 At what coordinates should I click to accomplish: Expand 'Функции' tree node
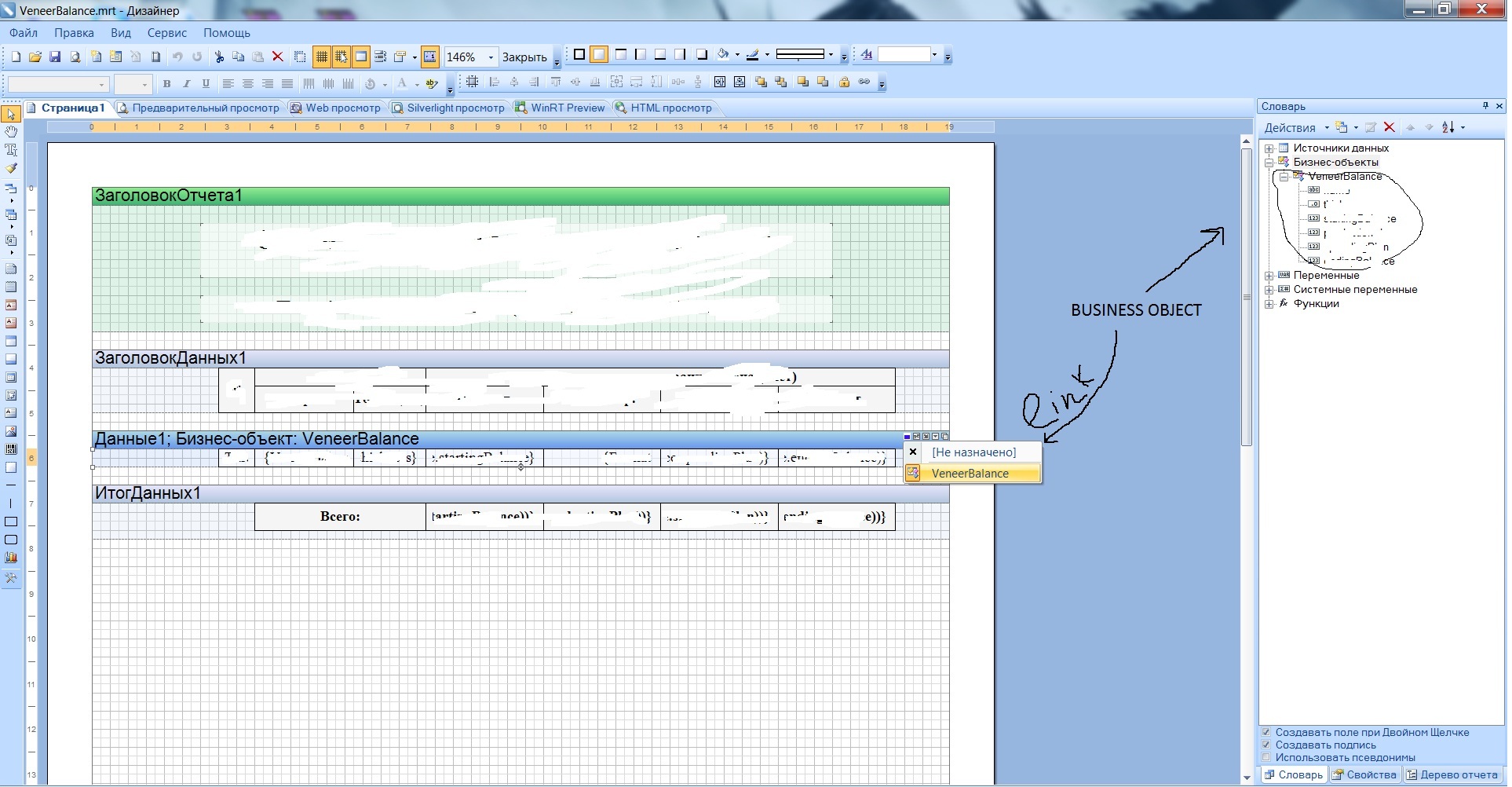(1269, 304)
